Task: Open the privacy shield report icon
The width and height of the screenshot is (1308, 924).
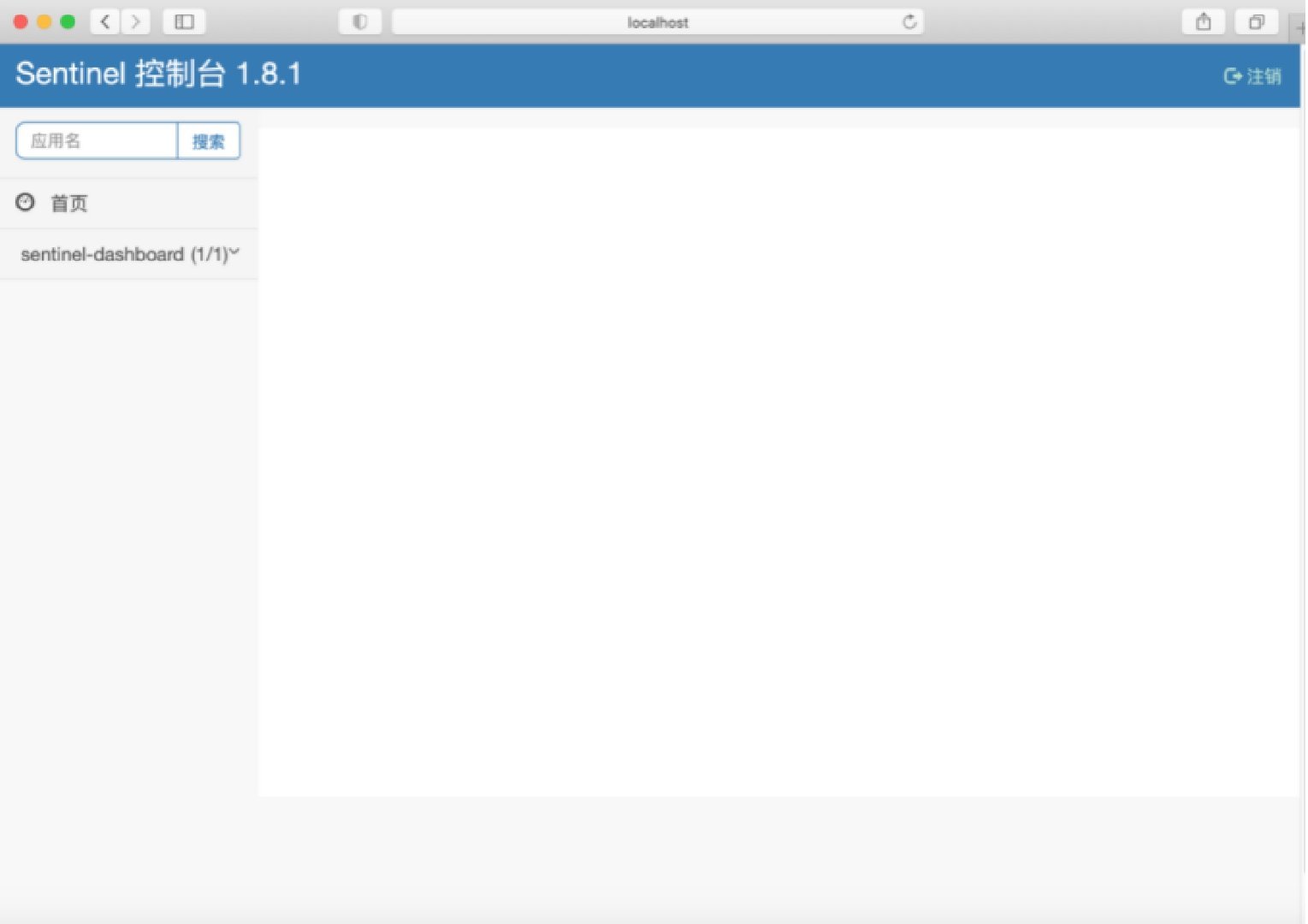Action: [x=360, y=21]
